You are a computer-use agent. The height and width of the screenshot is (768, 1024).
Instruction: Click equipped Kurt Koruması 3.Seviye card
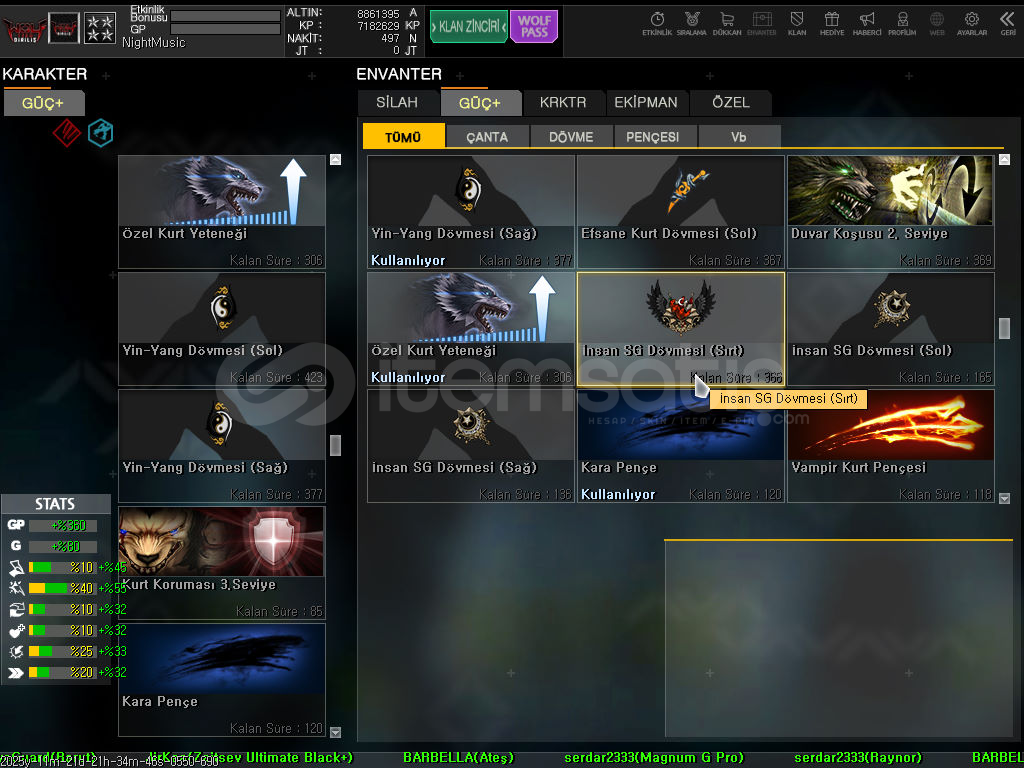222,563
